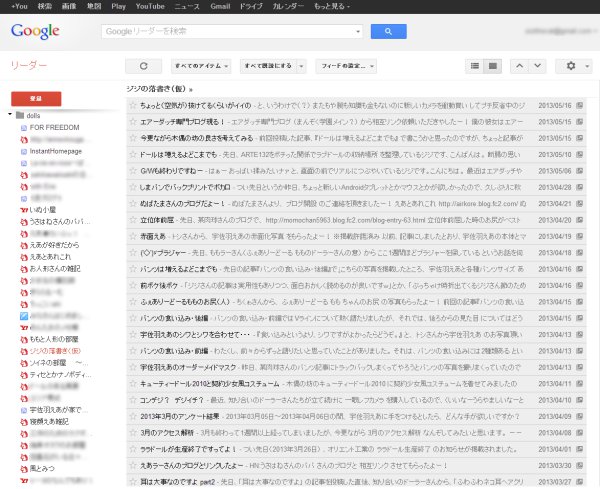This screenshot has height=489, width=600.
Task: Star the 立位体前屈 entry
Action: pos(133,220)
